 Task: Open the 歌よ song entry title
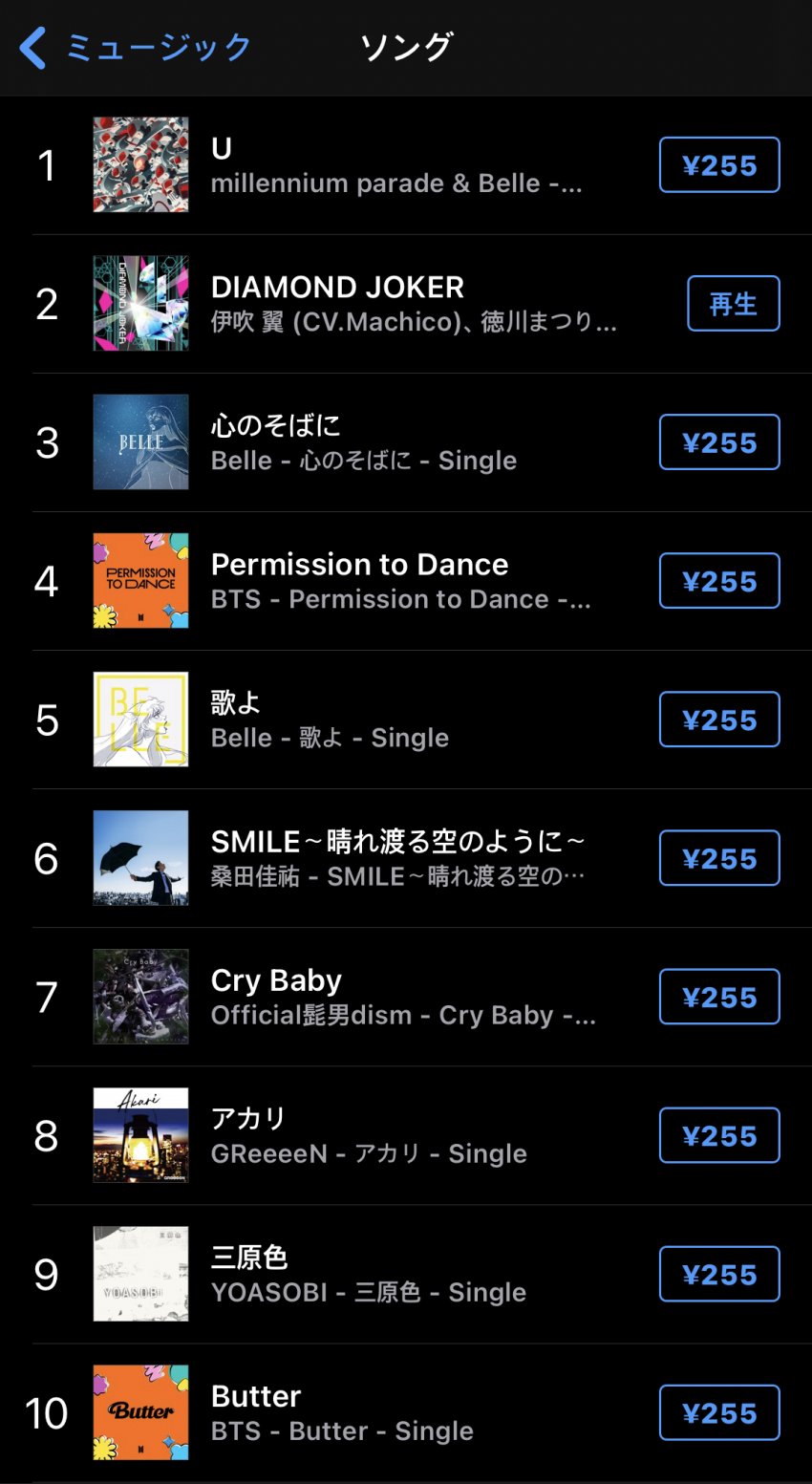point(235,703)
